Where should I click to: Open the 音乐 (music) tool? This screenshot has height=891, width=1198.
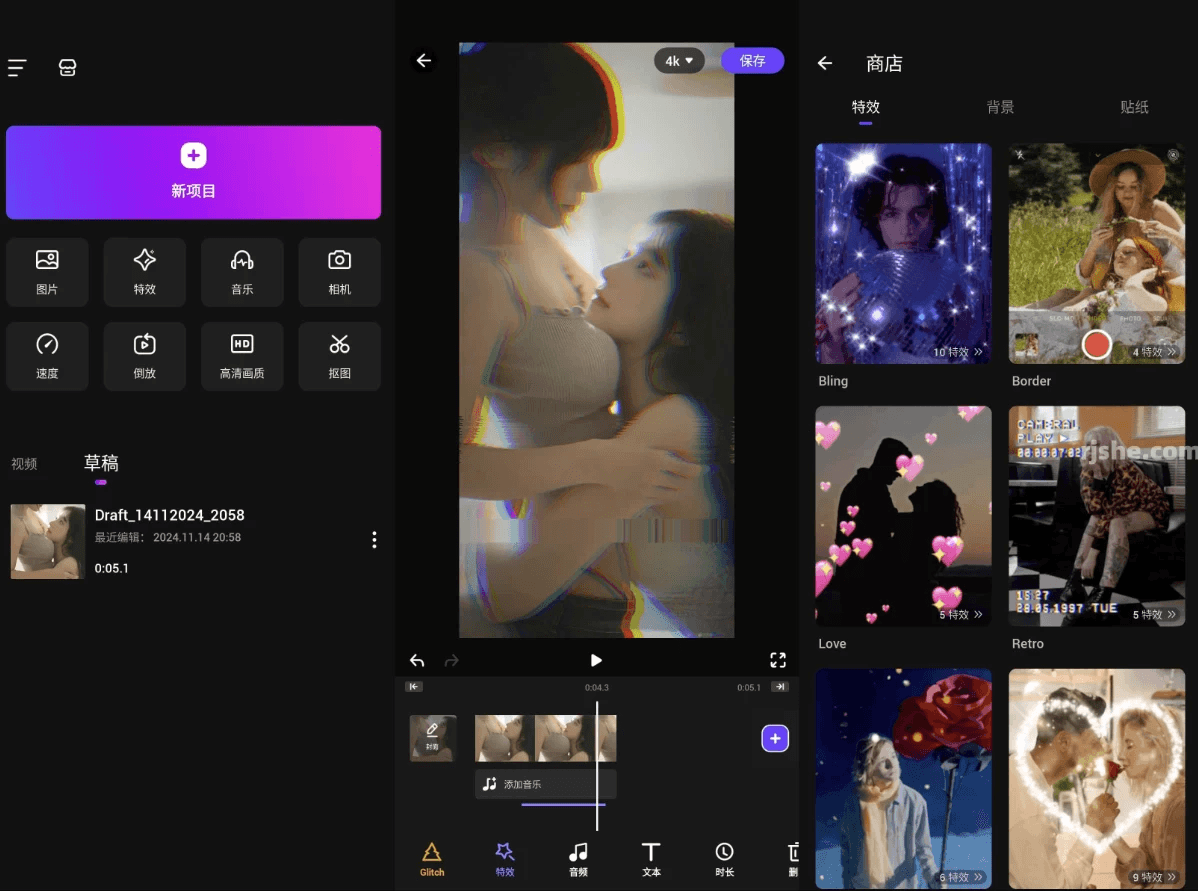point(242,271)
